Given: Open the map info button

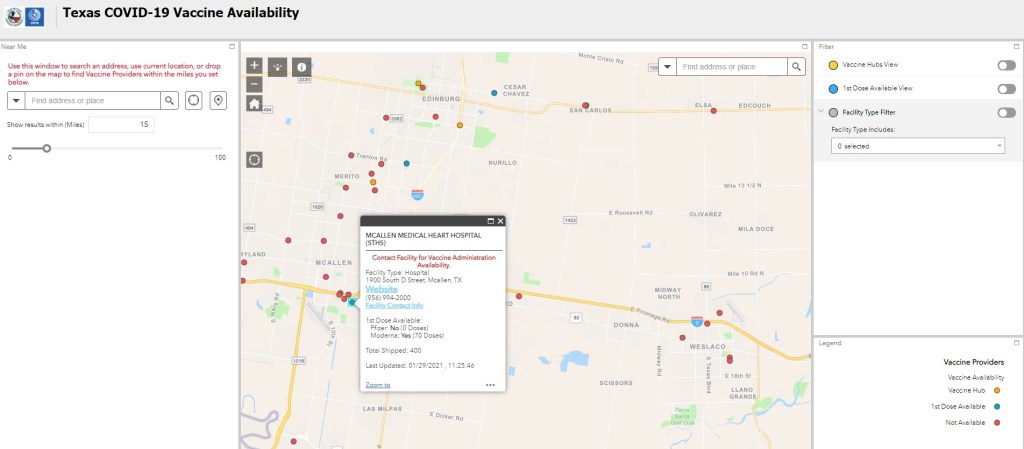Looking at the screenshot, I should tap(301, 67).
